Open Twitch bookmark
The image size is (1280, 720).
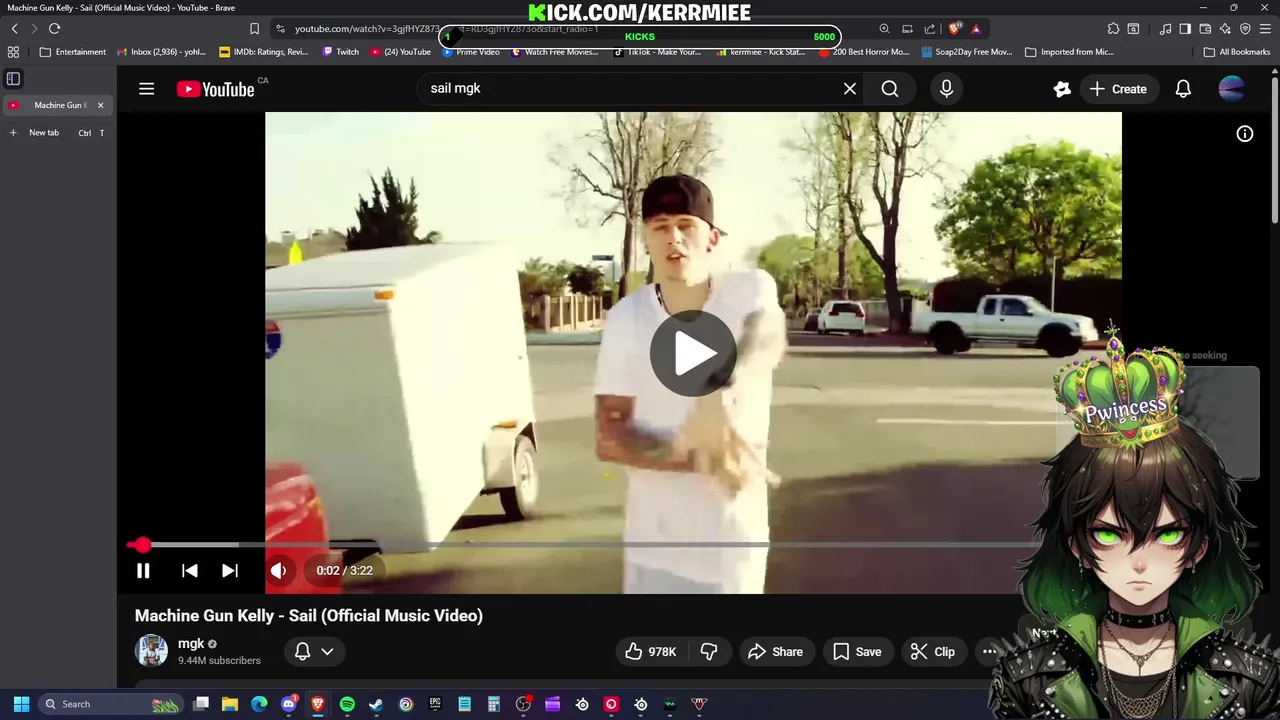coord(341,52)
